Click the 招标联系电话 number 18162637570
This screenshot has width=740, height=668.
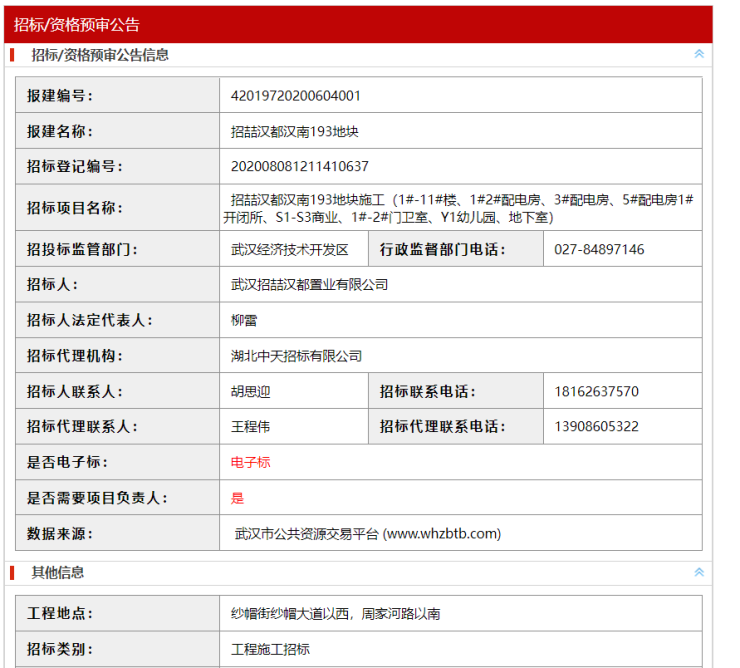tap(596, 391)
